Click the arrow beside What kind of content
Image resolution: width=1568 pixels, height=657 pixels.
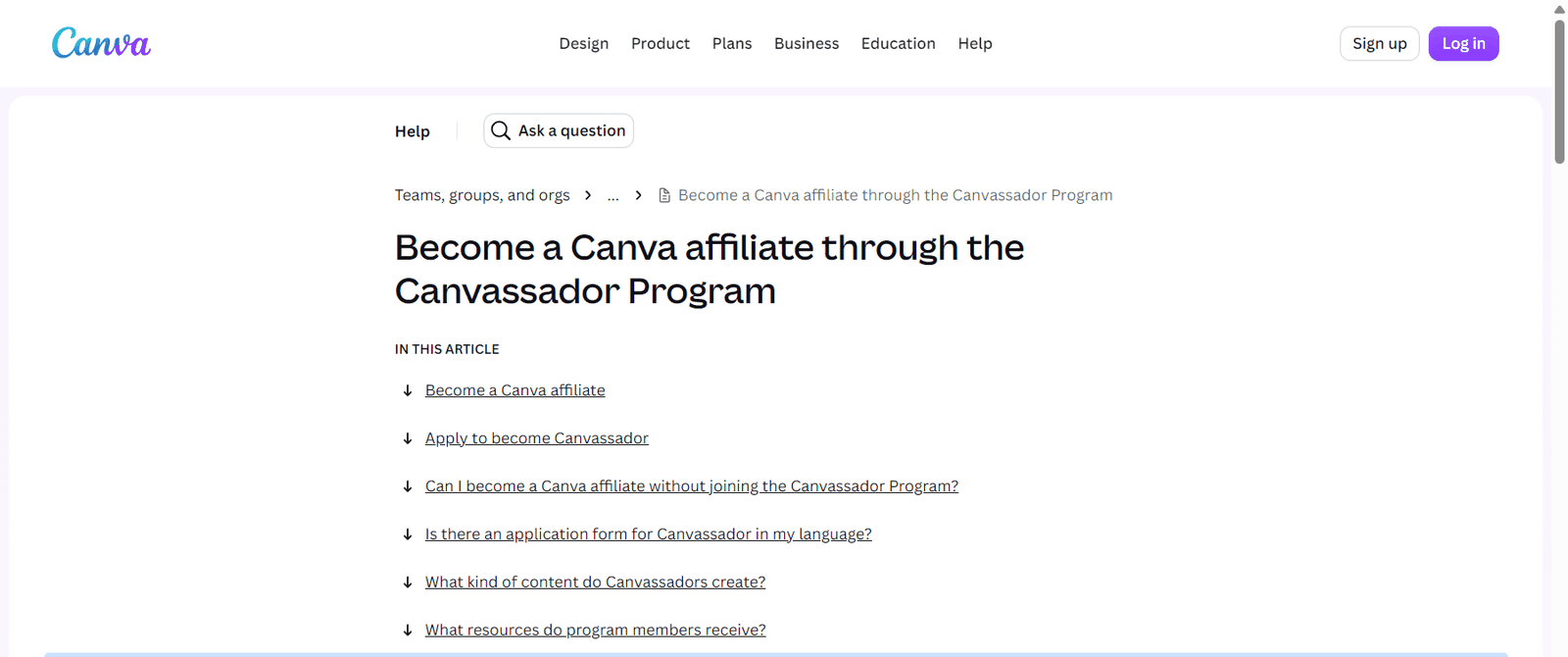coord(408,582)
